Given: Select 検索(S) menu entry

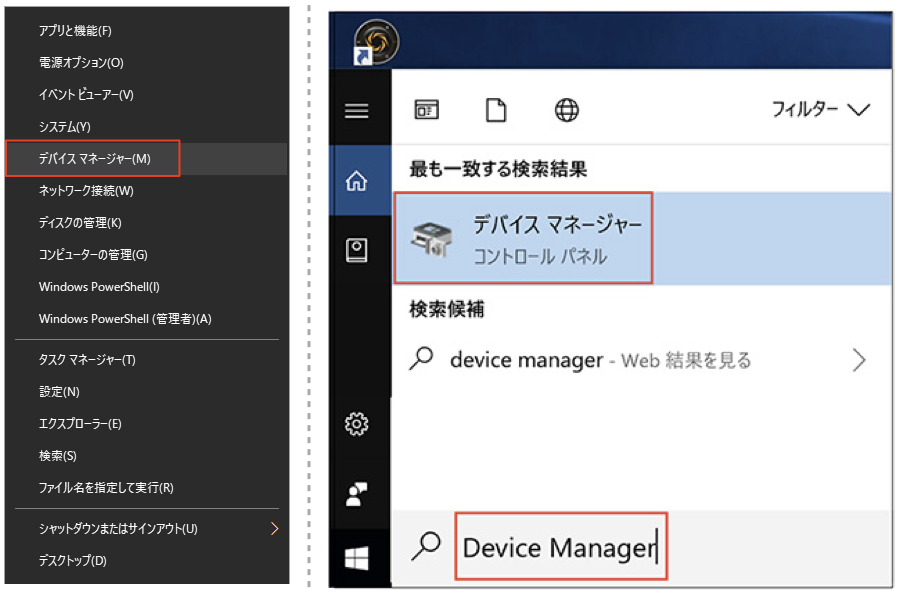Looking at the screenshot, I should pyautogui.click(x=146, y=456).
